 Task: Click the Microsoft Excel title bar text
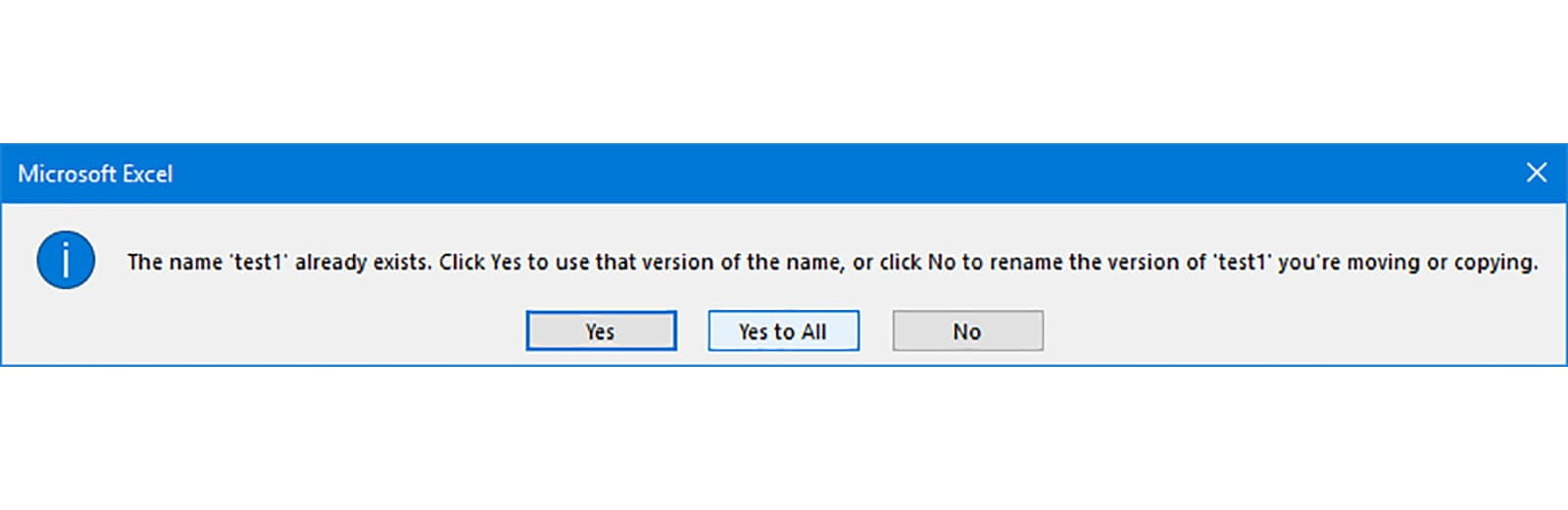pos(95,174)
